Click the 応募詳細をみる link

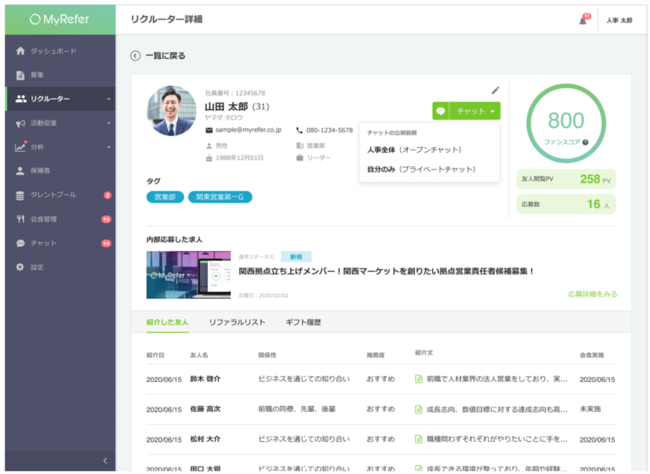[592, 294]
